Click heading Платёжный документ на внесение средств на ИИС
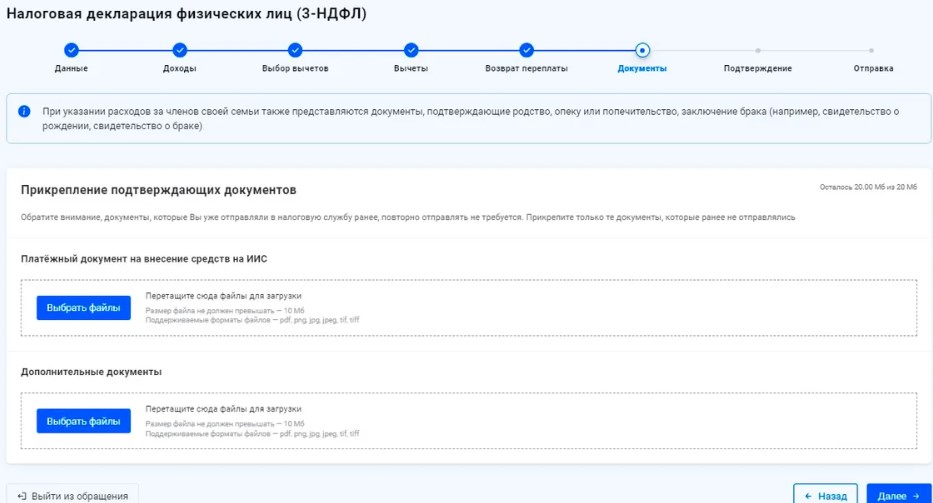933x503 pixels. pyautogui.click(x=144, y=259)
